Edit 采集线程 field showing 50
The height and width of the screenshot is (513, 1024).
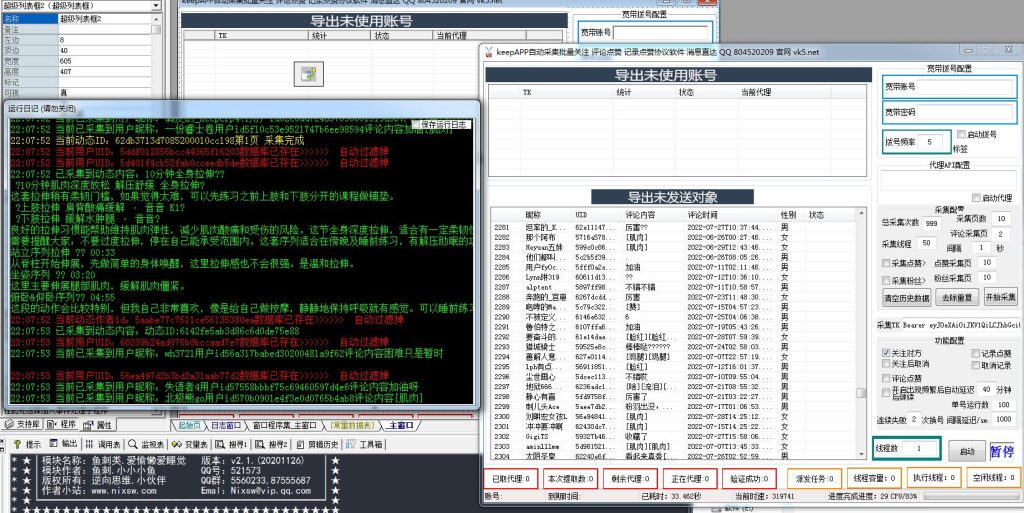click(x=926, y=243)
